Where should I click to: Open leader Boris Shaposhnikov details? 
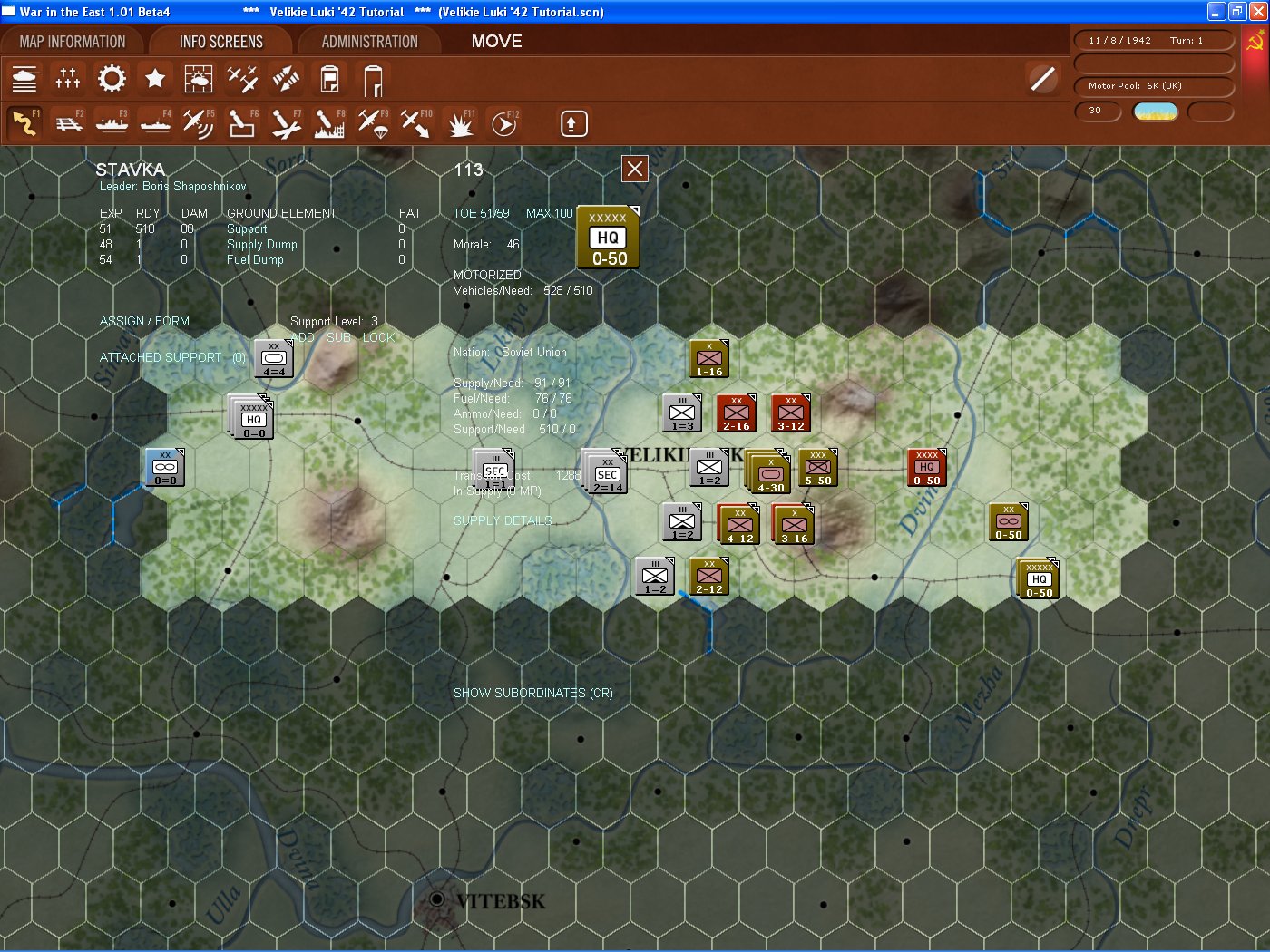pyautogui.click(x=173, y=187)
